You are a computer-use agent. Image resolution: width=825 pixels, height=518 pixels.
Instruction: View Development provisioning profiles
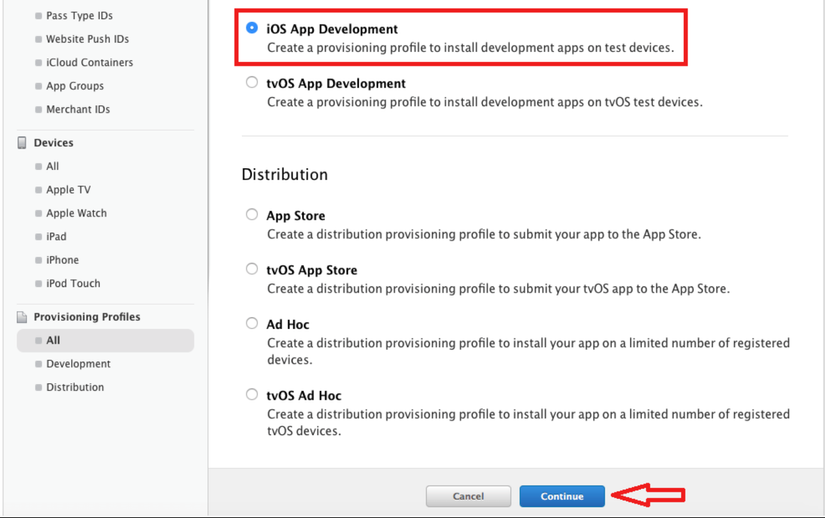[78, 364]
